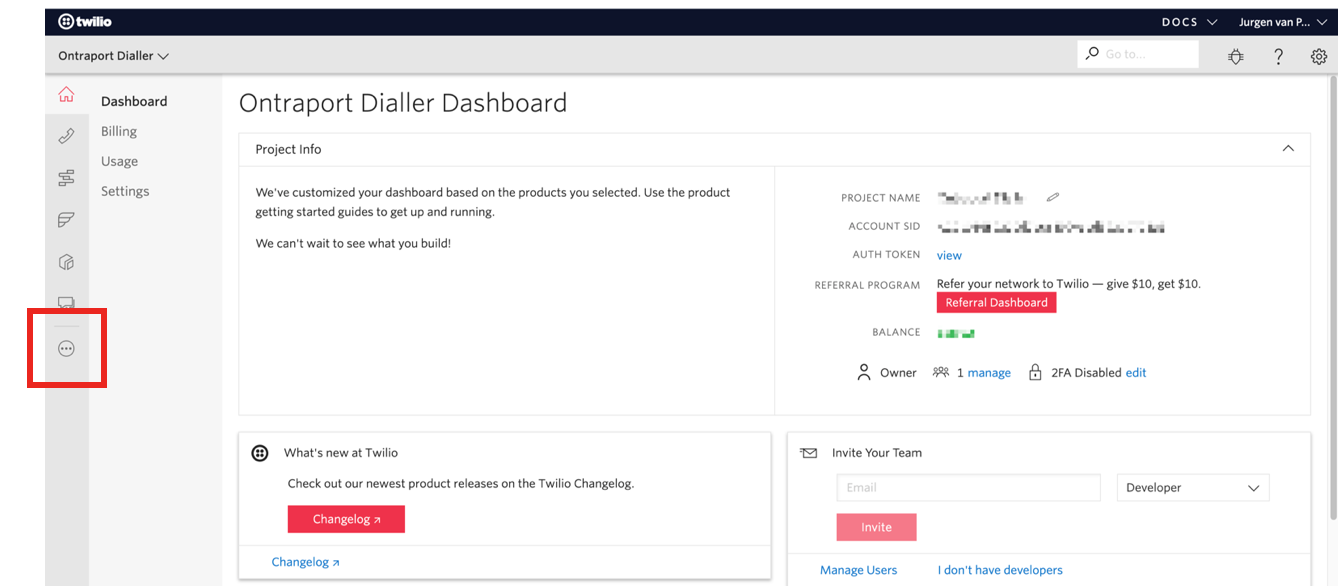This screenshot has width=1338, height=586.
Task: Click the Project Info panel title
Action: [288, 149]
